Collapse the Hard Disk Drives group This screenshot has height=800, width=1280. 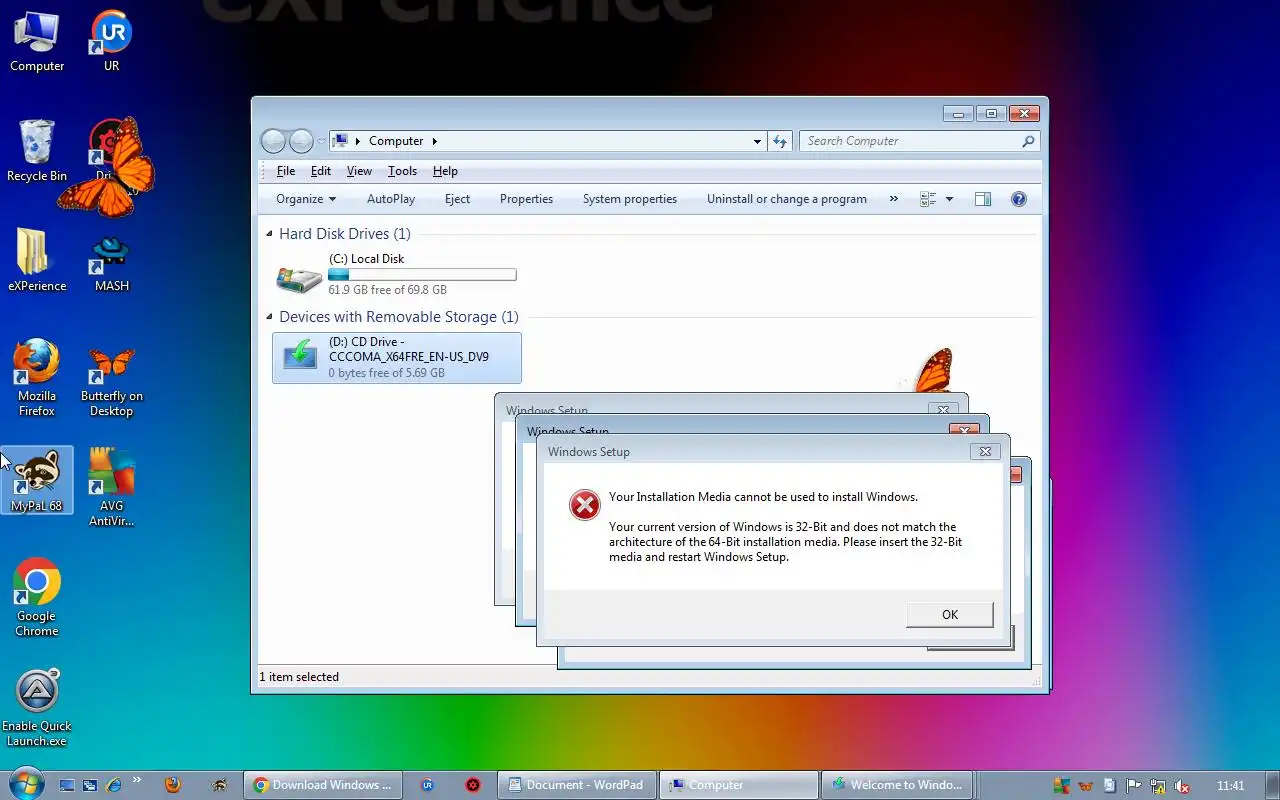click(x=269, y=234)
